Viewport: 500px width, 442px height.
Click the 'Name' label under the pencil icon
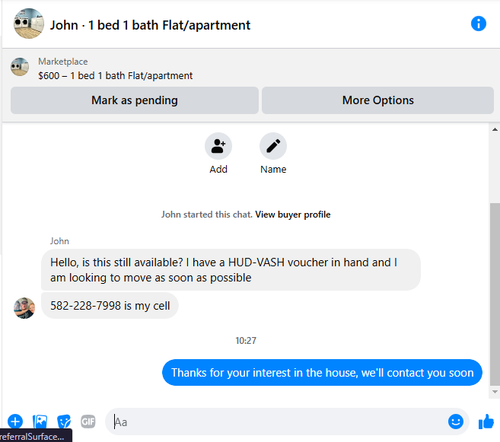[x=273, y=169]
